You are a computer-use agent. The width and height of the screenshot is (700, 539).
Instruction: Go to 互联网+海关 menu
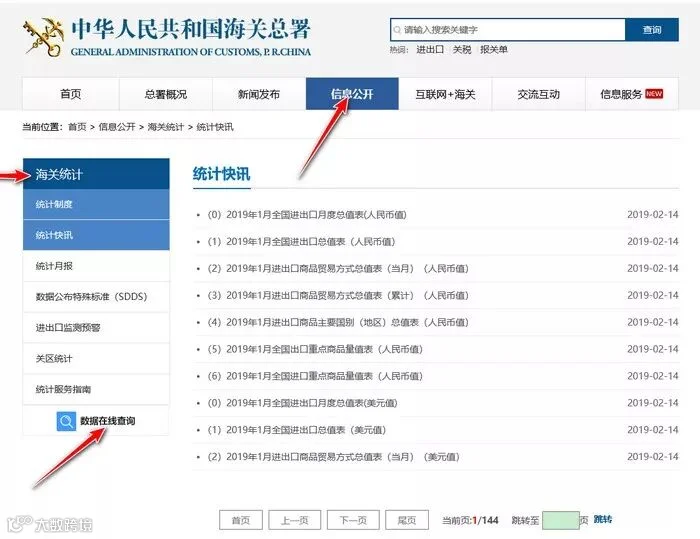[x=445, y=94]
